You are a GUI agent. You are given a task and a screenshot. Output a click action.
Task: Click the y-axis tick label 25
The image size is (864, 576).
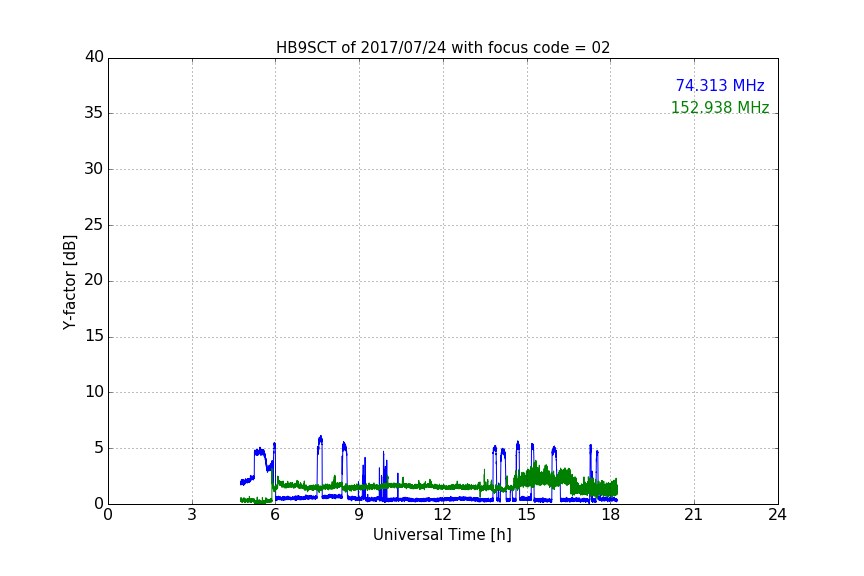tap(94, 224)
